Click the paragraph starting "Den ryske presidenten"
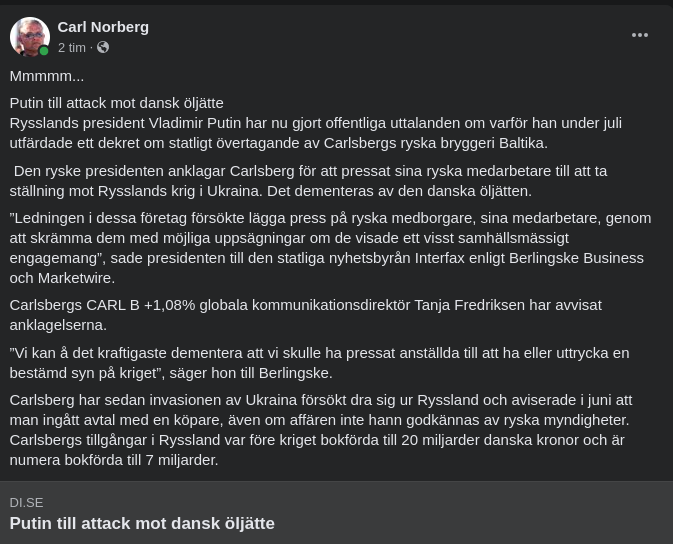Image resolution: width=673 pixels, height=544 pixels. 310,180
